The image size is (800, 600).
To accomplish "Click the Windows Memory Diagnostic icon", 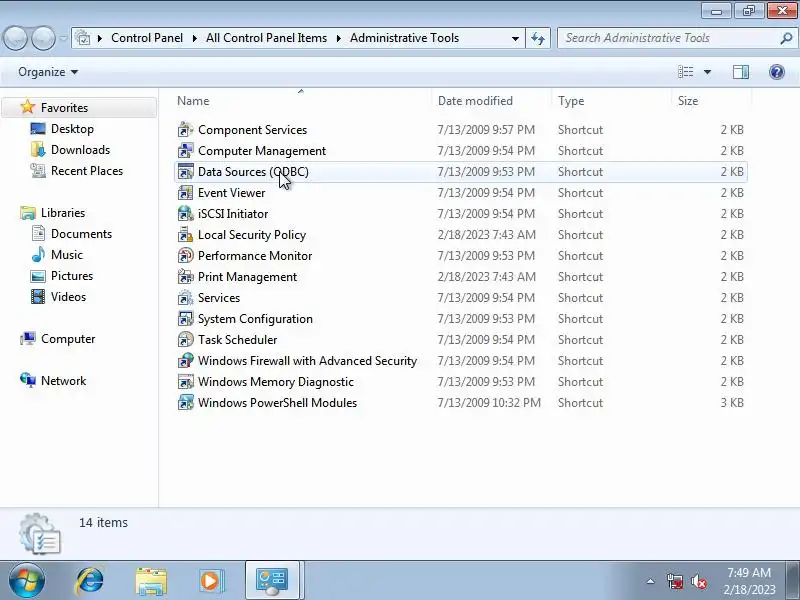I will click(x=185, y=381).
